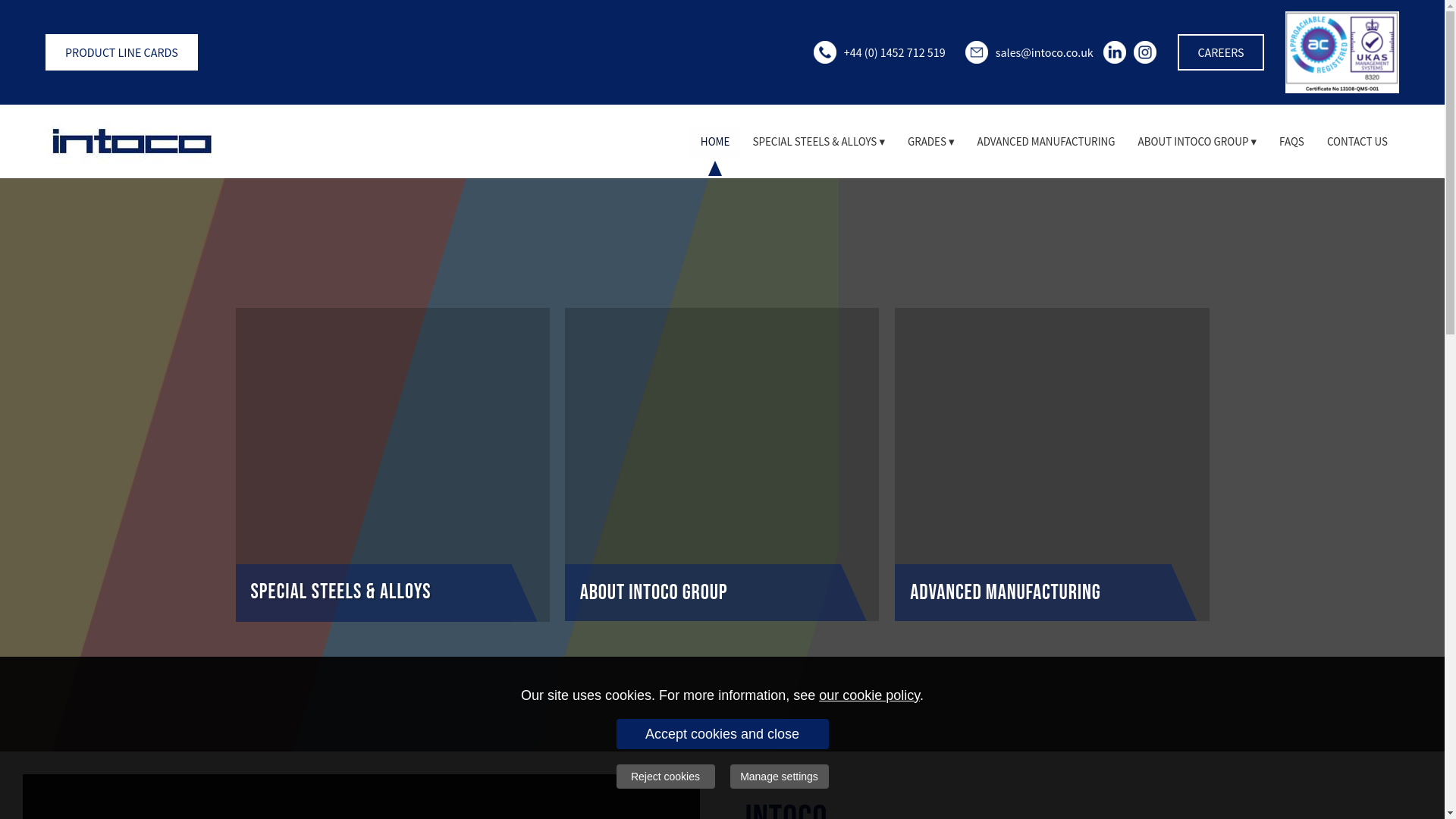1456x819 pixels.
Task: Expand the Grades dropdown menu
Action: pyautogui.click(x=930, y=141)
